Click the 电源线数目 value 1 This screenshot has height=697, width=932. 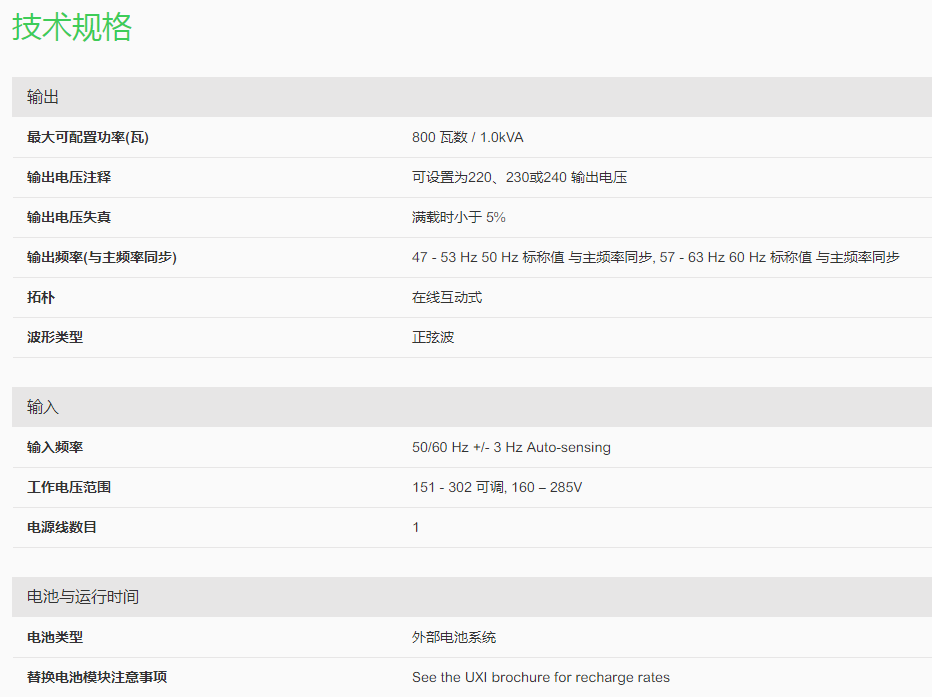(416, 527)
